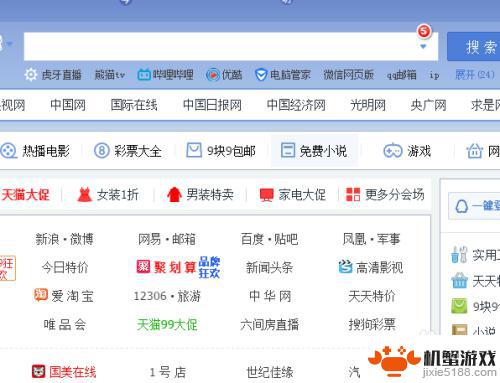Click the QQ penguin icon in login box
The image size is (500, 383).
click(x=461, y=207)
